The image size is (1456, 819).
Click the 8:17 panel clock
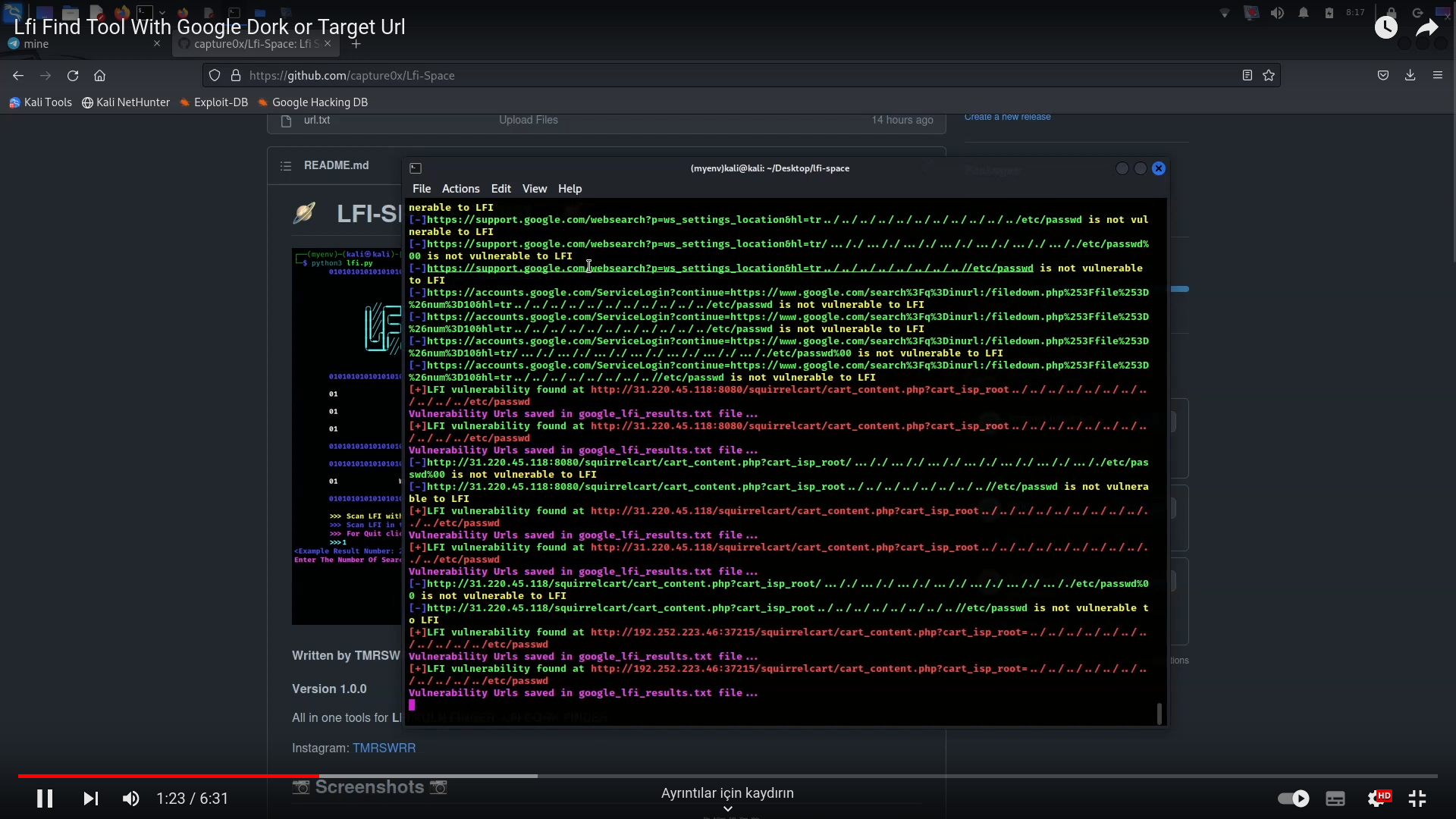point(1355,13)
